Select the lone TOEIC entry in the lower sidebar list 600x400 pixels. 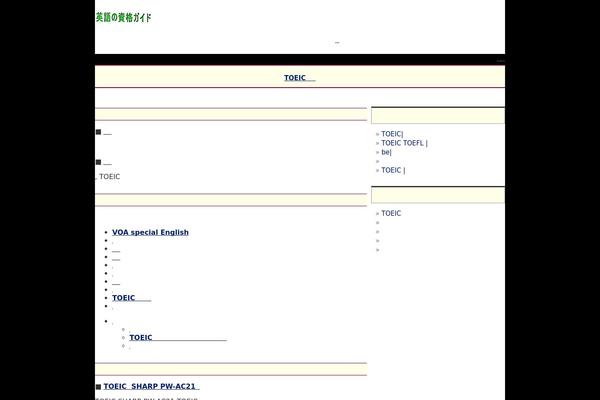391,213
